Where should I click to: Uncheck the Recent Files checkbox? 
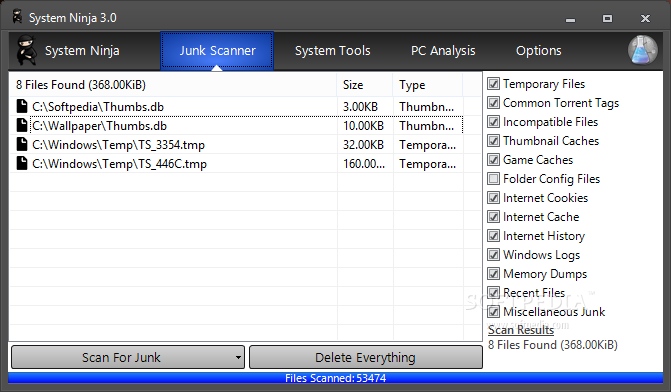click(x=493, y=293)
